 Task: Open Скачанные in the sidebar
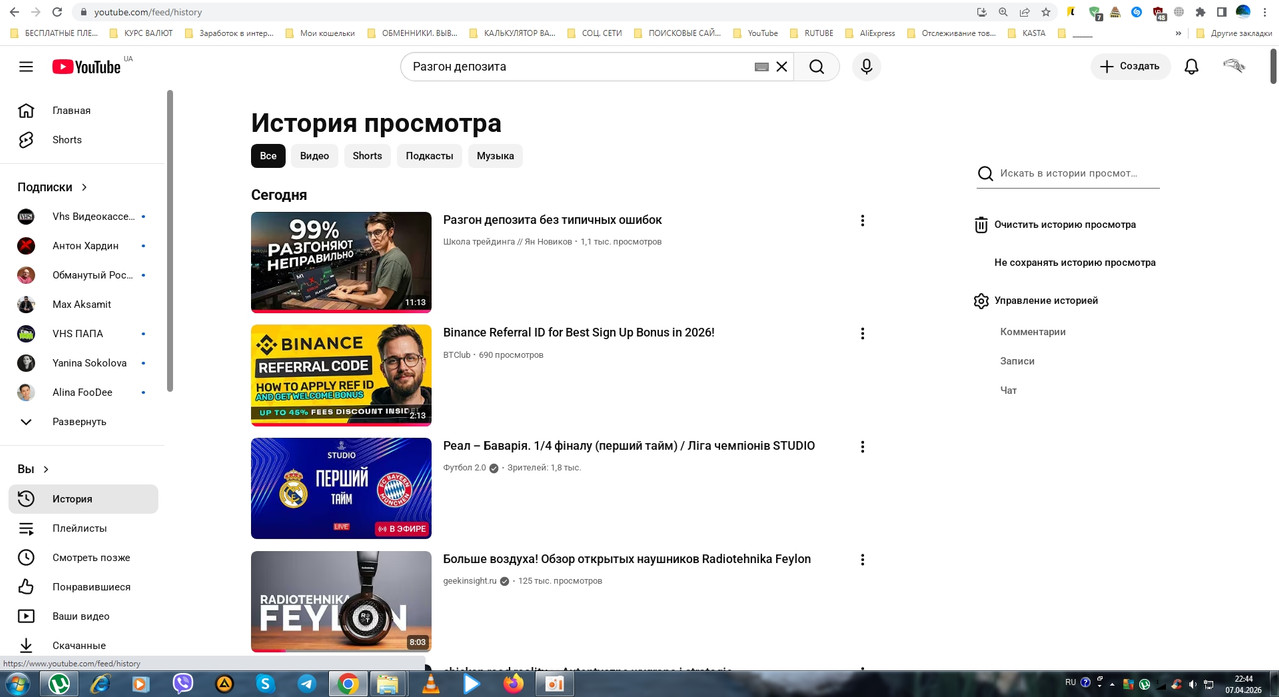click(x=83, y=645)
